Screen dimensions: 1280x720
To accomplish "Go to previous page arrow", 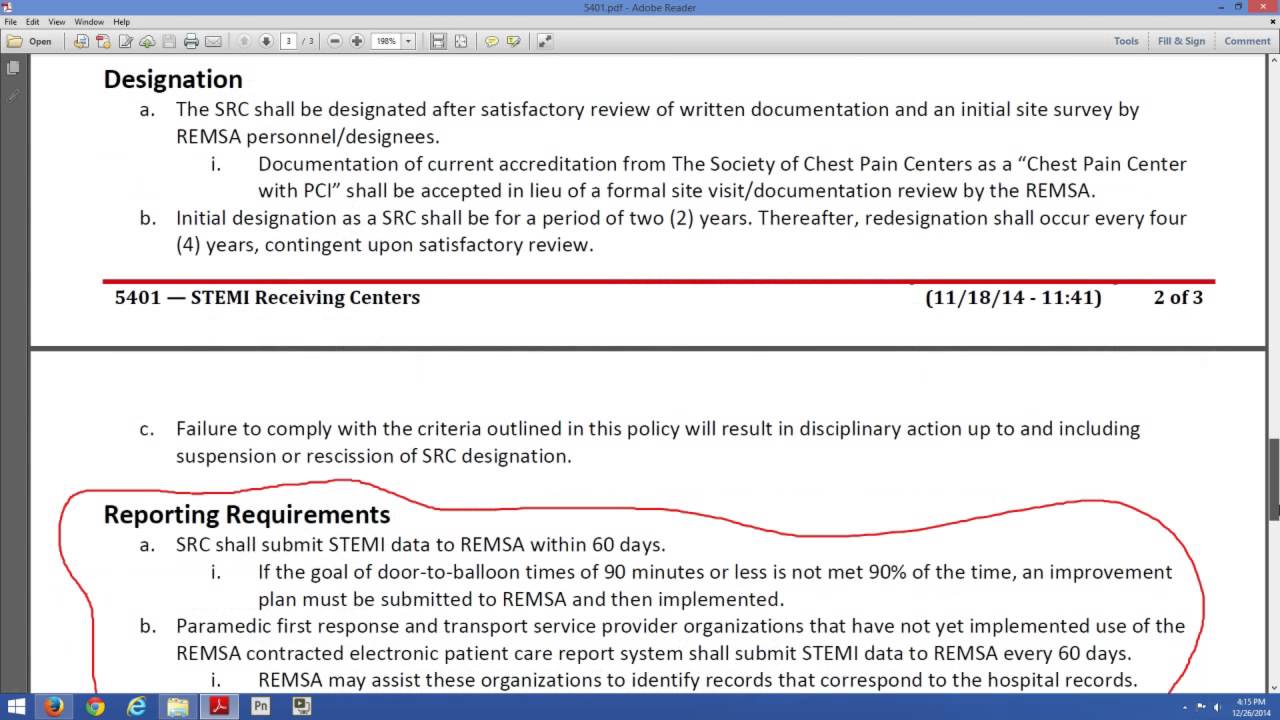I will [244, 41].
